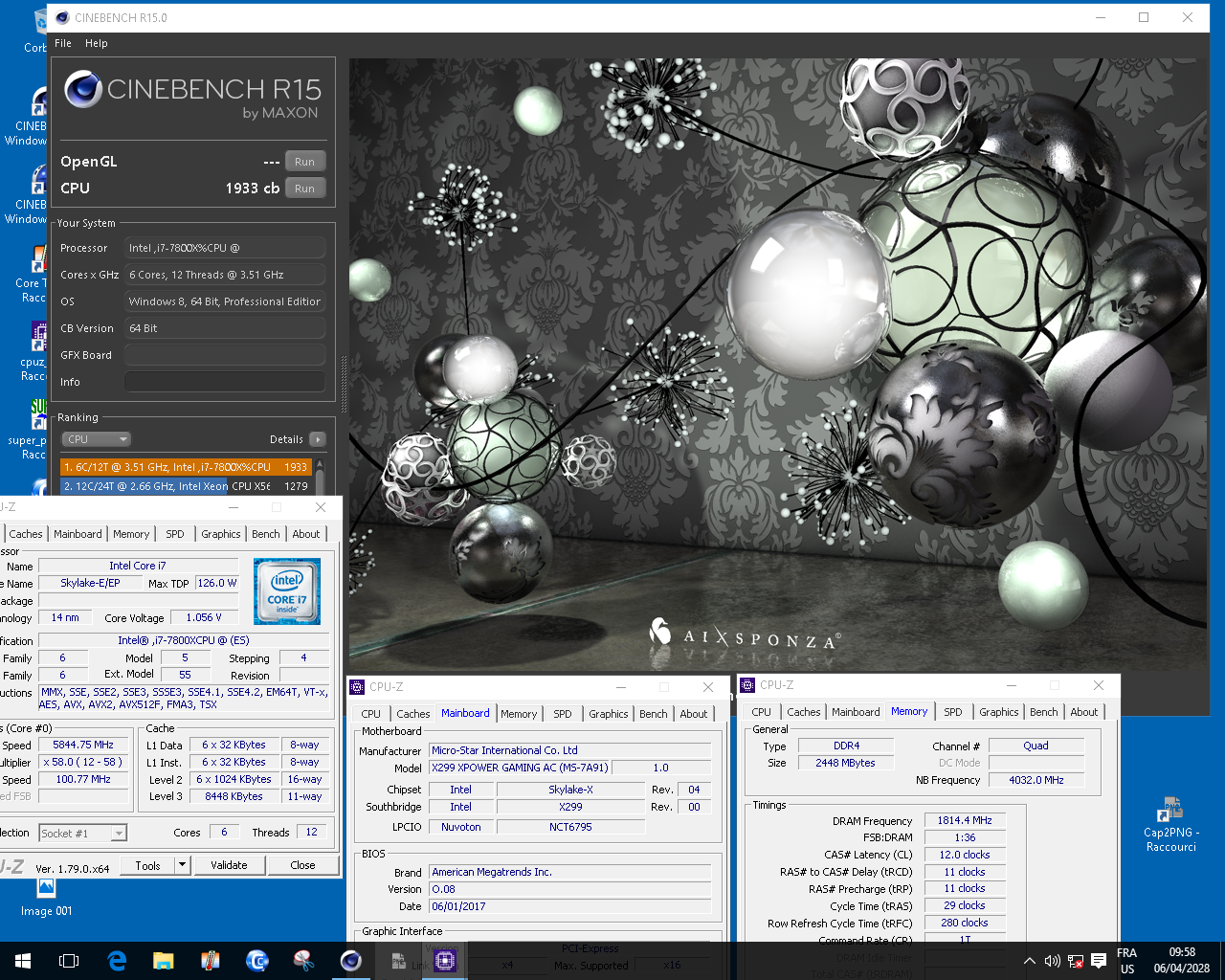Switch to Cinebench via taskbar icon

pos(351,961)
